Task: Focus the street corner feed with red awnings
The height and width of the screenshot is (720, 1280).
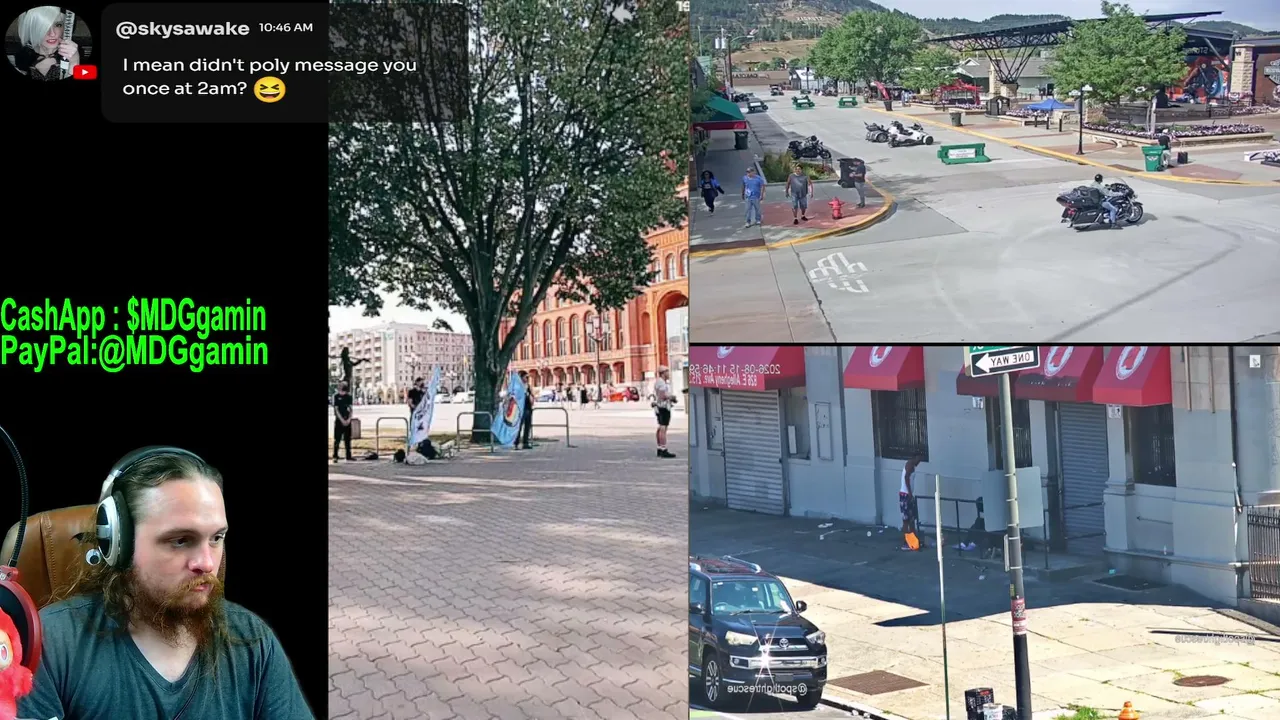Action: 985,533
